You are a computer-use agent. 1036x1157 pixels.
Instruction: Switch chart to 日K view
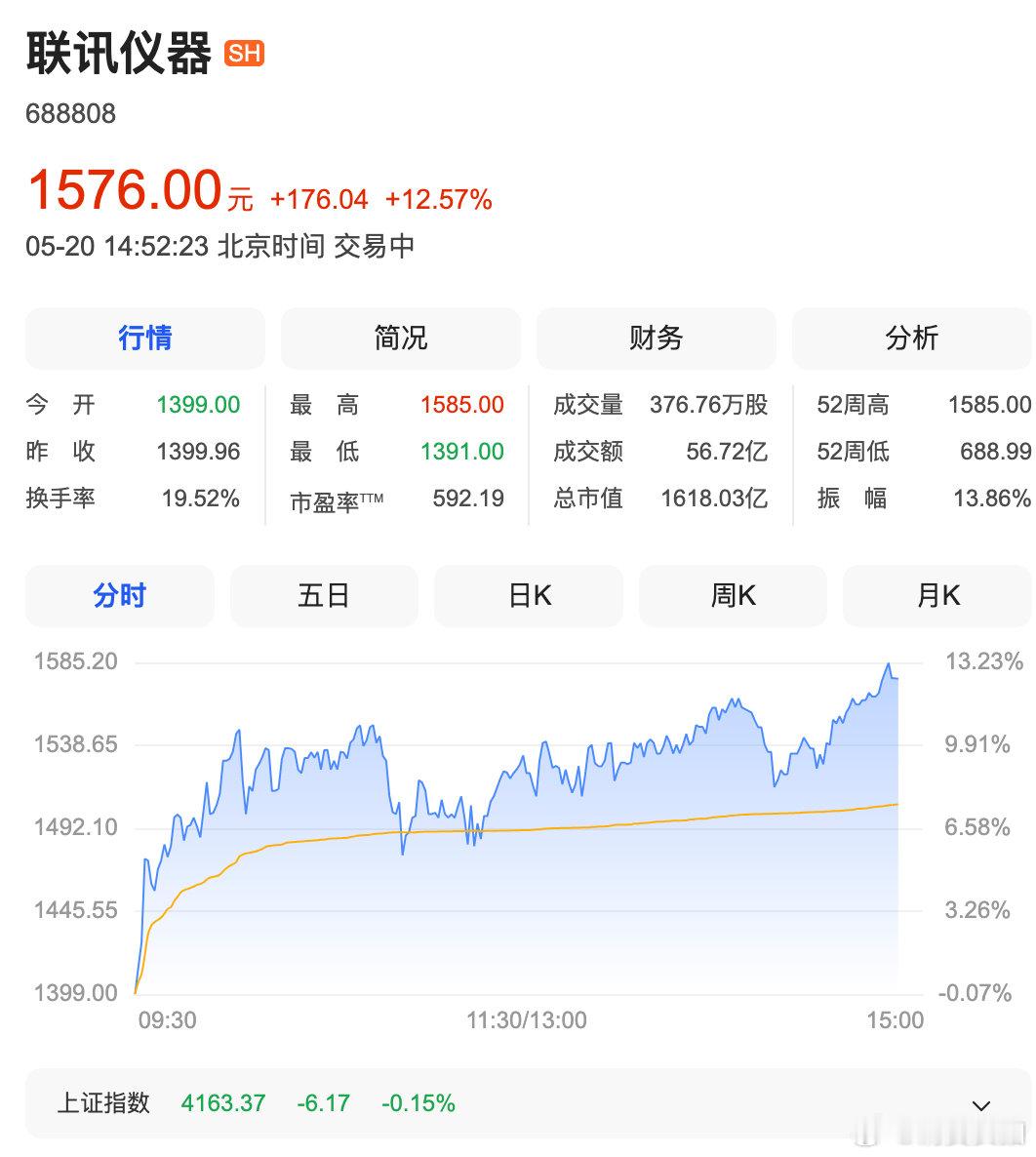[x=529, y=595]
